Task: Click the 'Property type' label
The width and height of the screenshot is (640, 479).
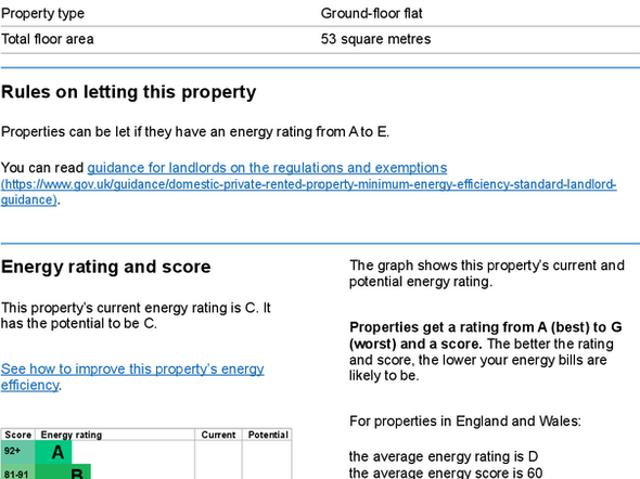Action: [x=43, y=14]
